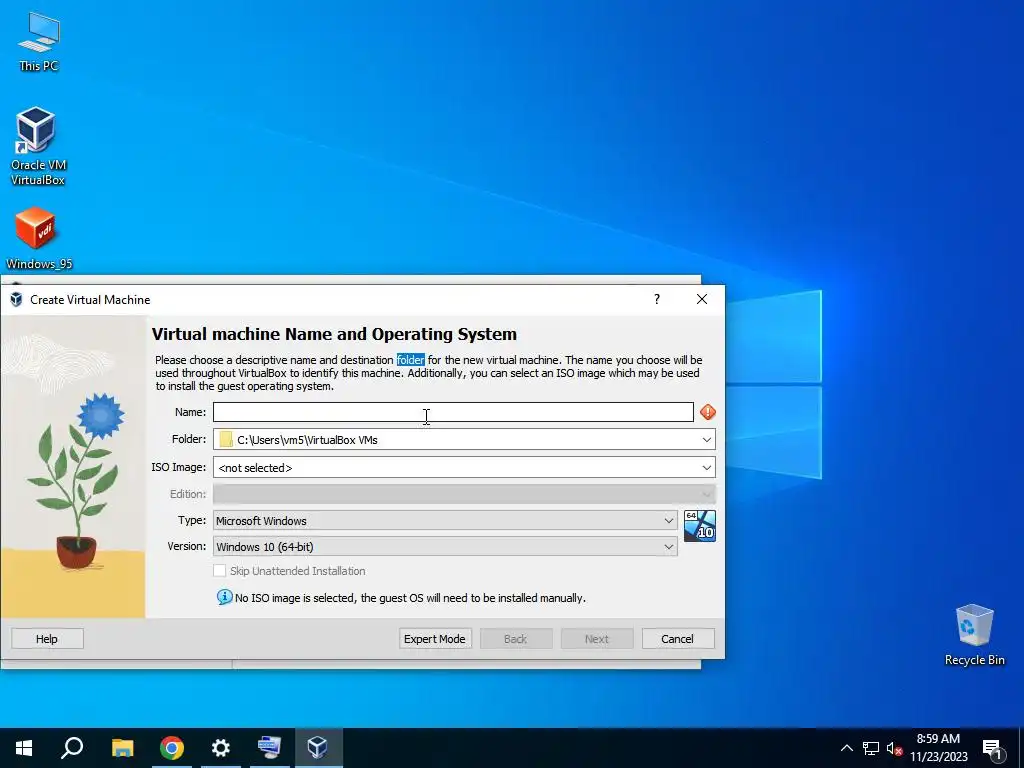Select the Windows_95 vdi file icon
The width and height of the screenshot is (1024, 768).
(x=38, y=238)
